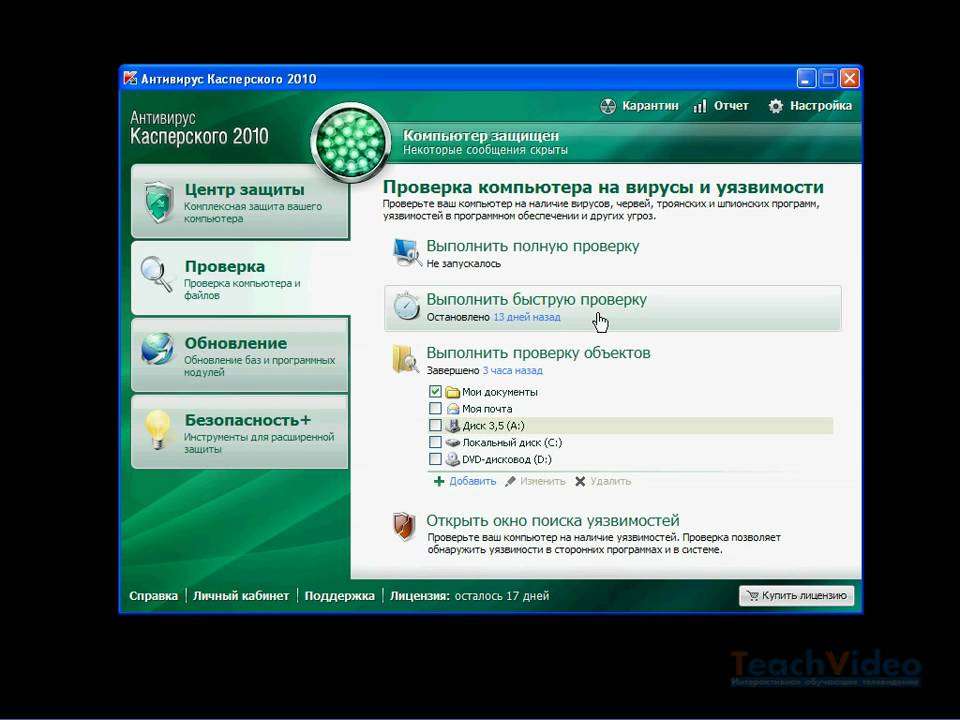This screenshot has width=960, height=720.
Task: Click the green plus icon next to Добавить
Action: (x=439, y=481)
